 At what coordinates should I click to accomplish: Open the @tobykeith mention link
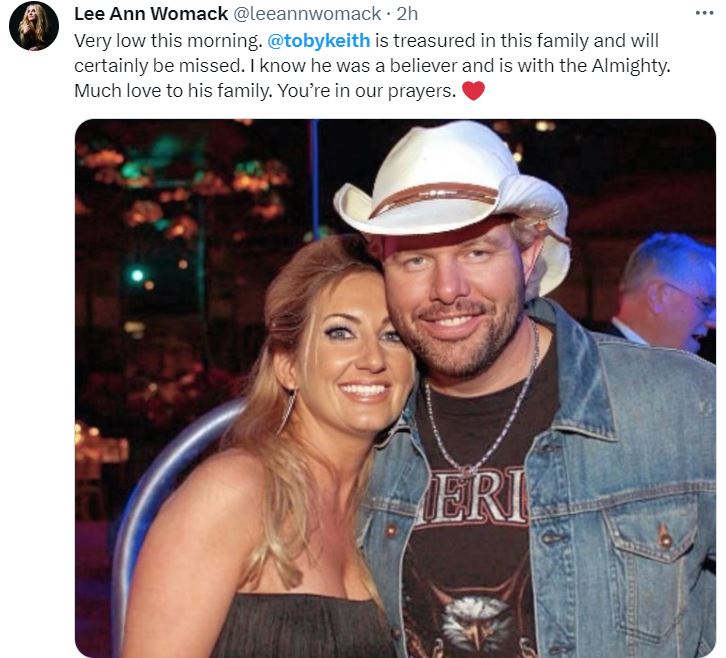click(319, 41)
